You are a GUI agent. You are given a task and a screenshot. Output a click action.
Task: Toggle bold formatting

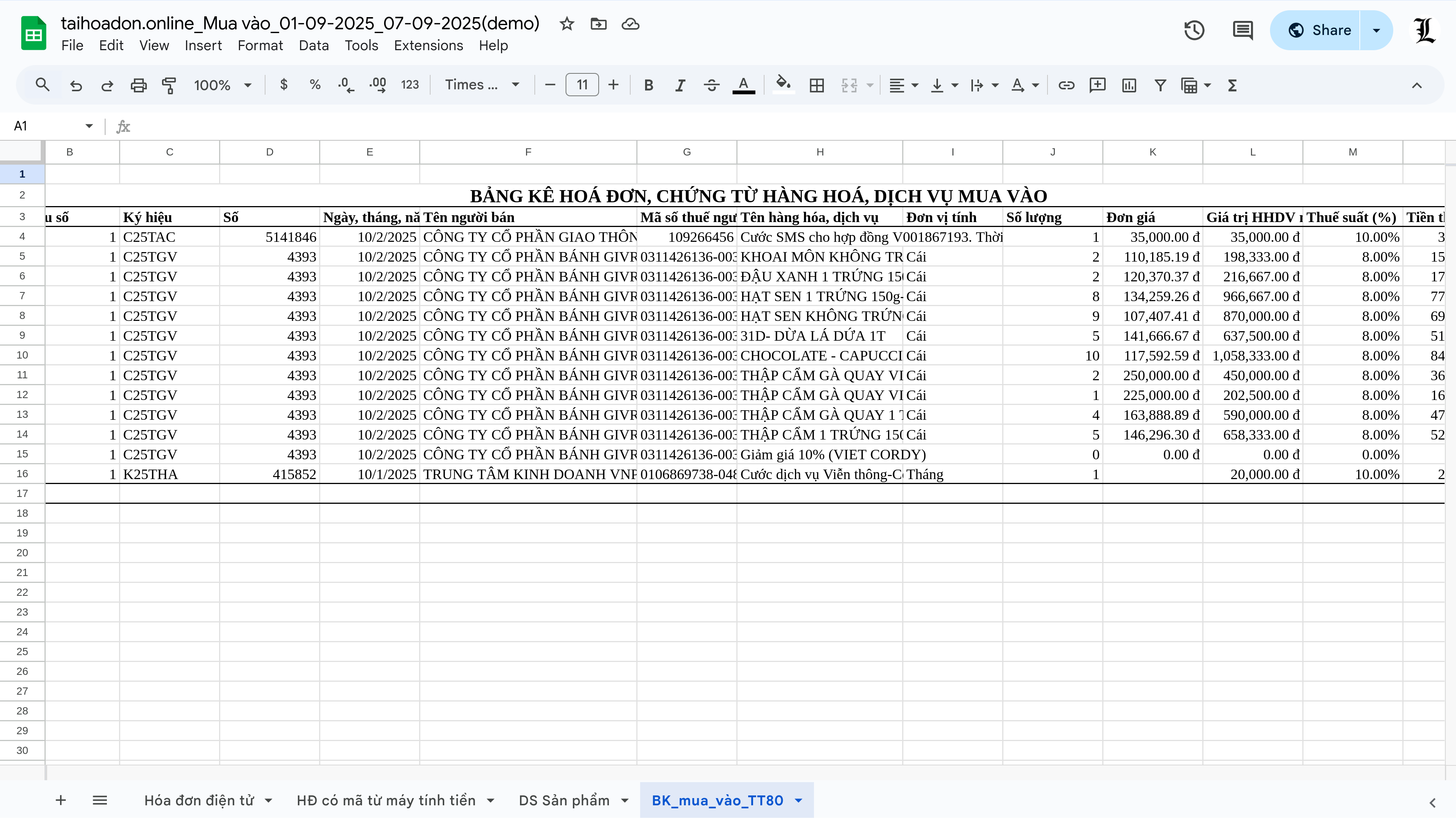pyautogui.click(x=648, y=85)
